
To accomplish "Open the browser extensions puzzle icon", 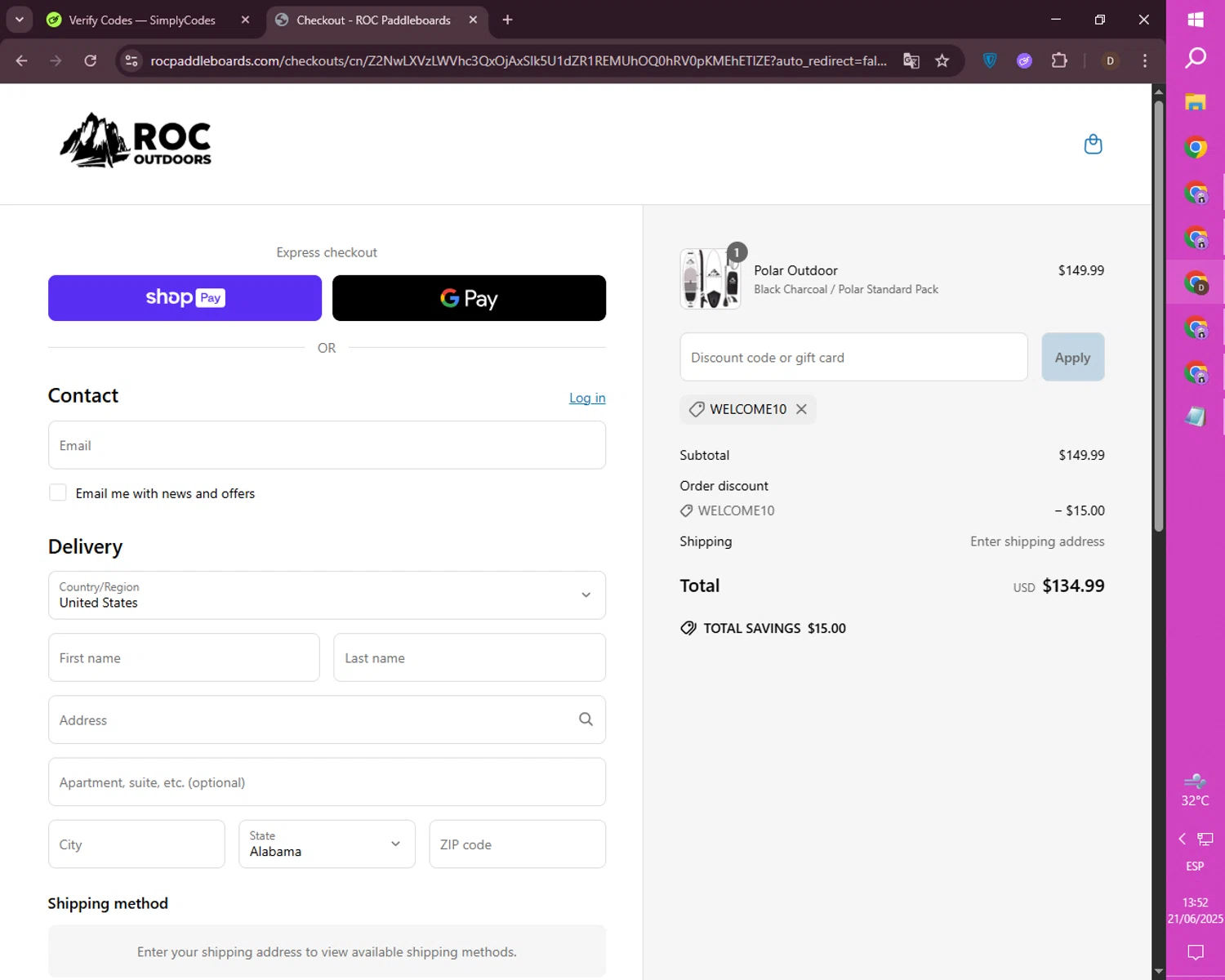I will tap(1059, 60).
